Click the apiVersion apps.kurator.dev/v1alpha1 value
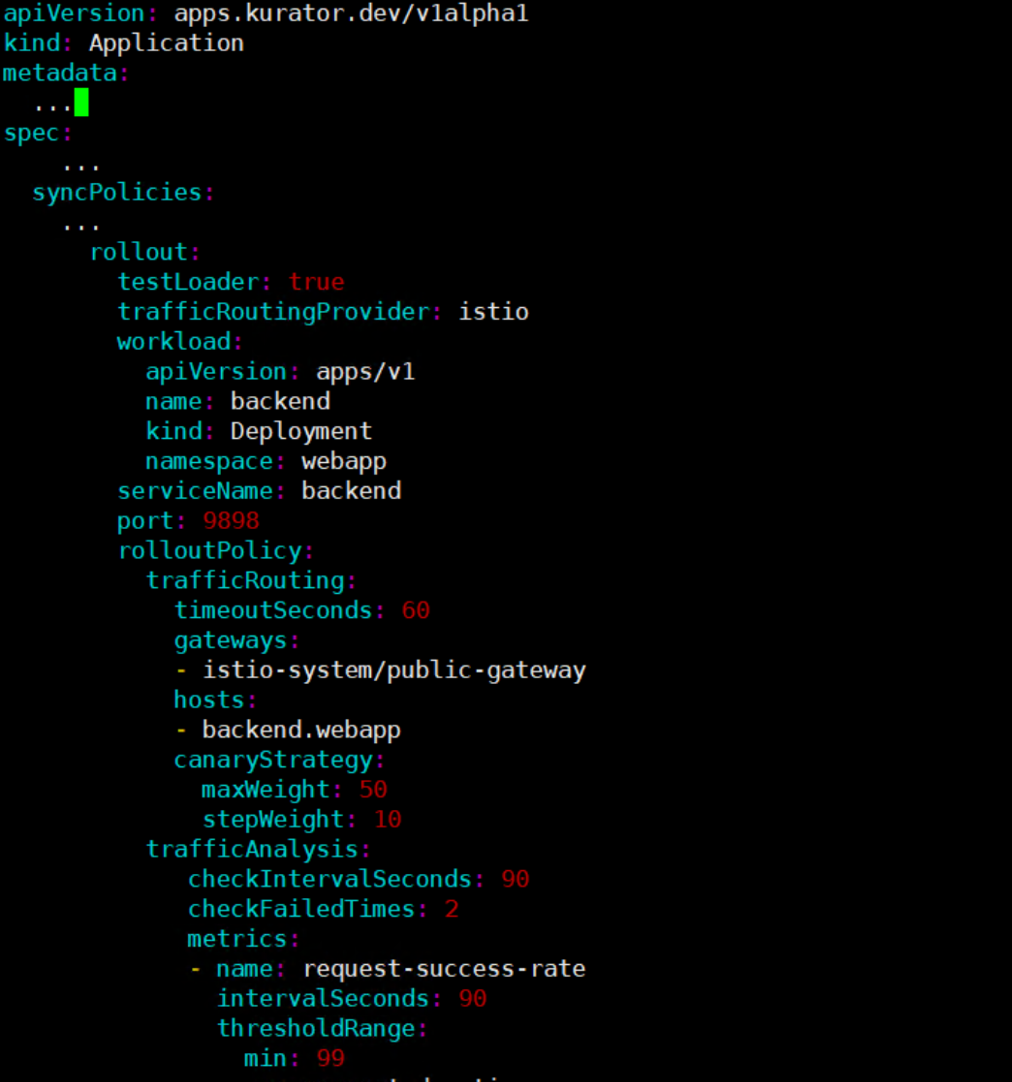The width and height of the screenshot is (1012, 1082). coord(351,13)
